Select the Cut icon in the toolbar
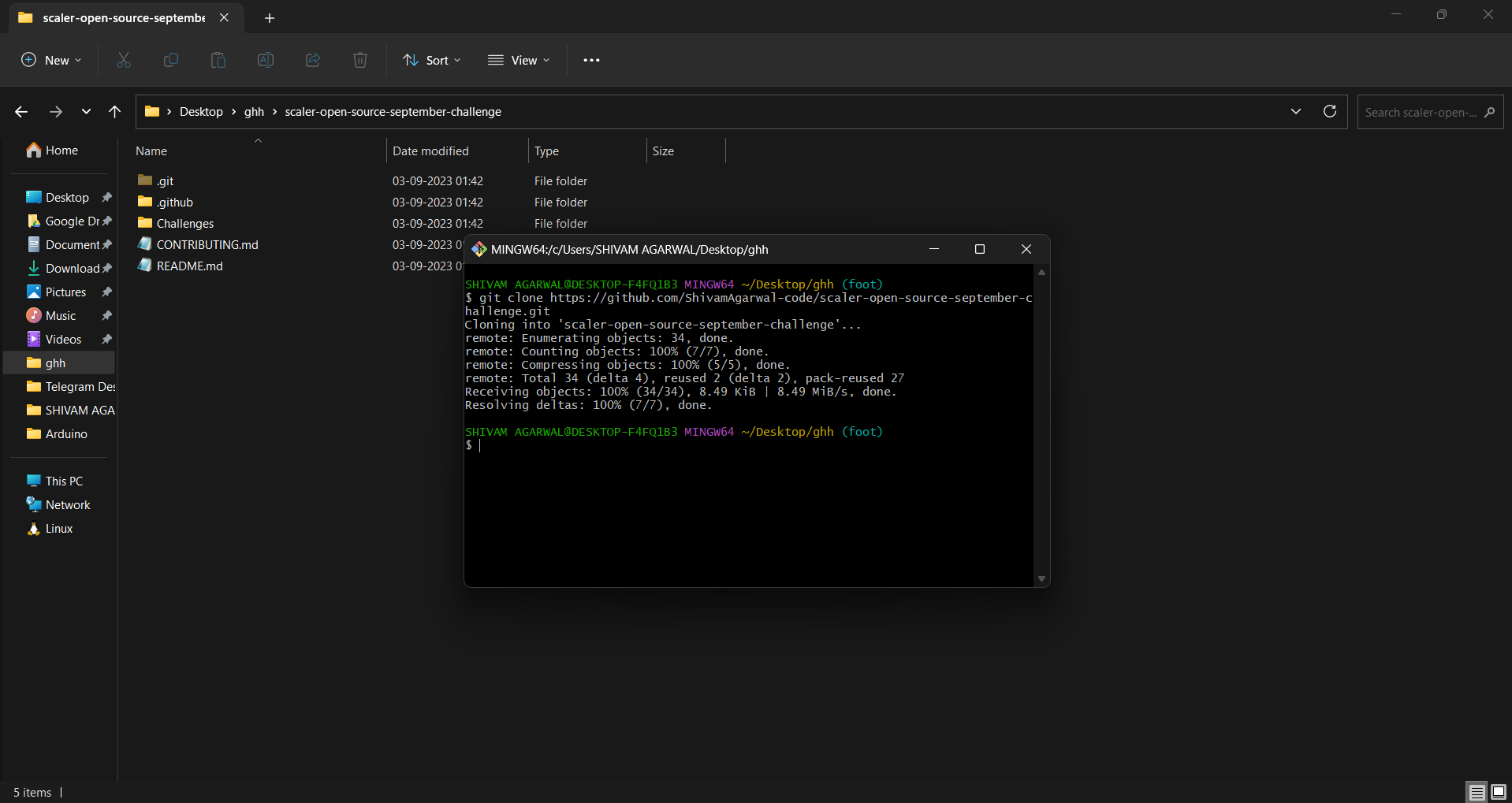Screen dimensions: 1512x803 [x=123, y=60]
